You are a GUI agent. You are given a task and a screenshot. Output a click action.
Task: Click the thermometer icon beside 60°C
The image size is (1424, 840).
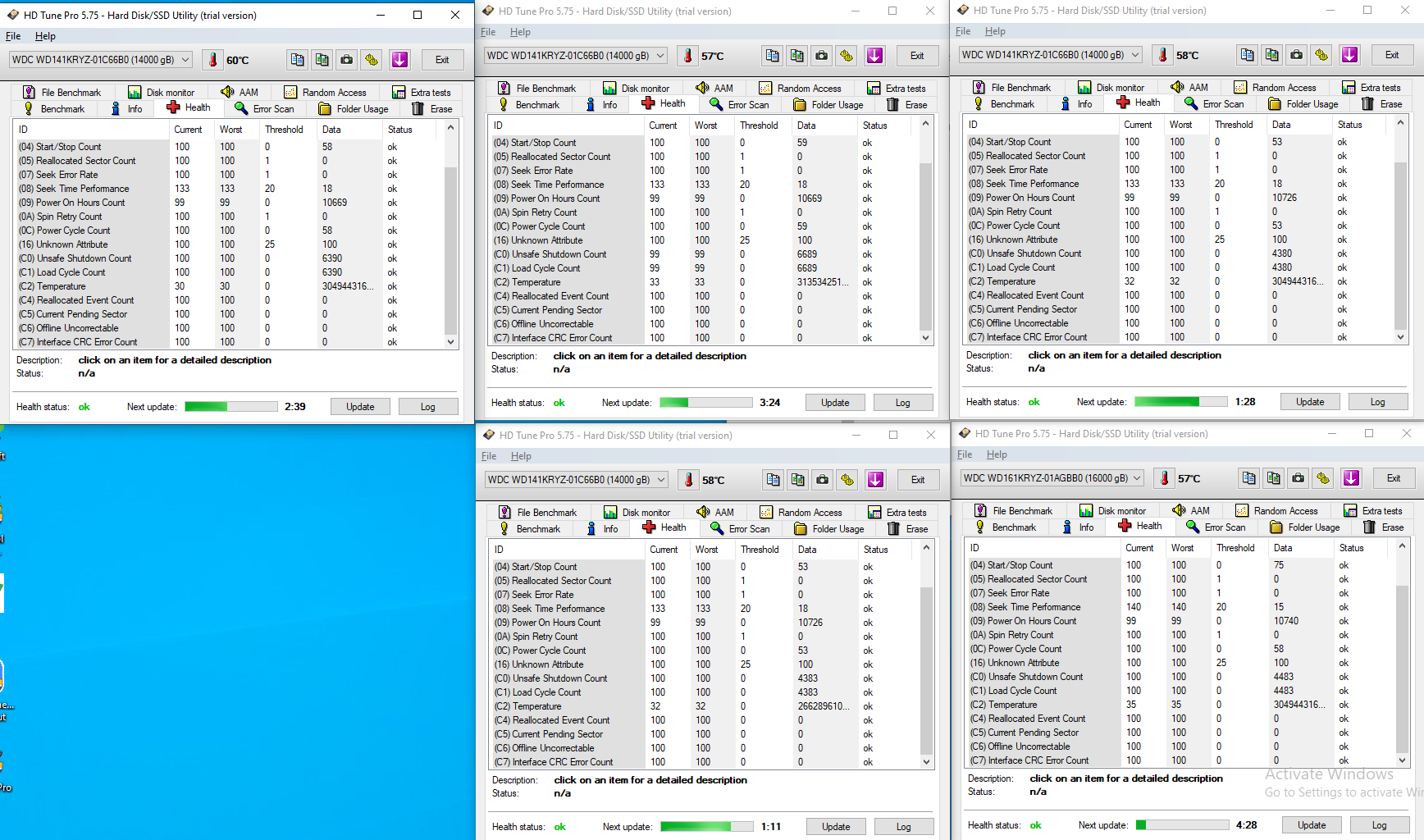213,60
